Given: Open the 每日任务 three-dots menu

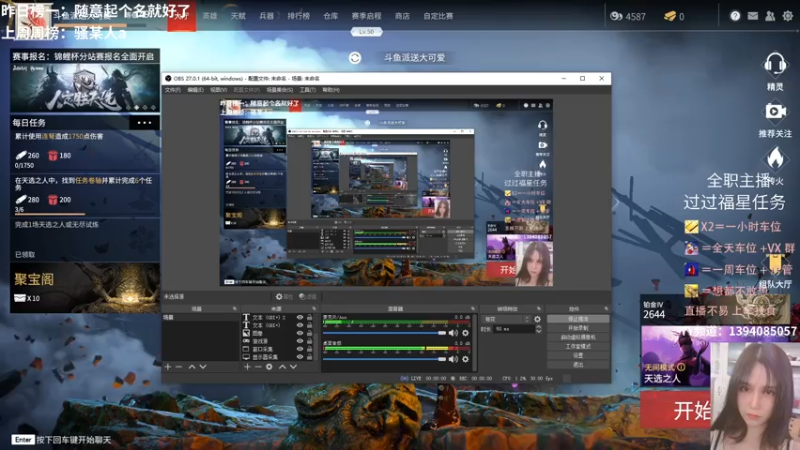Looking at the screenshot, I should point(144,122).
